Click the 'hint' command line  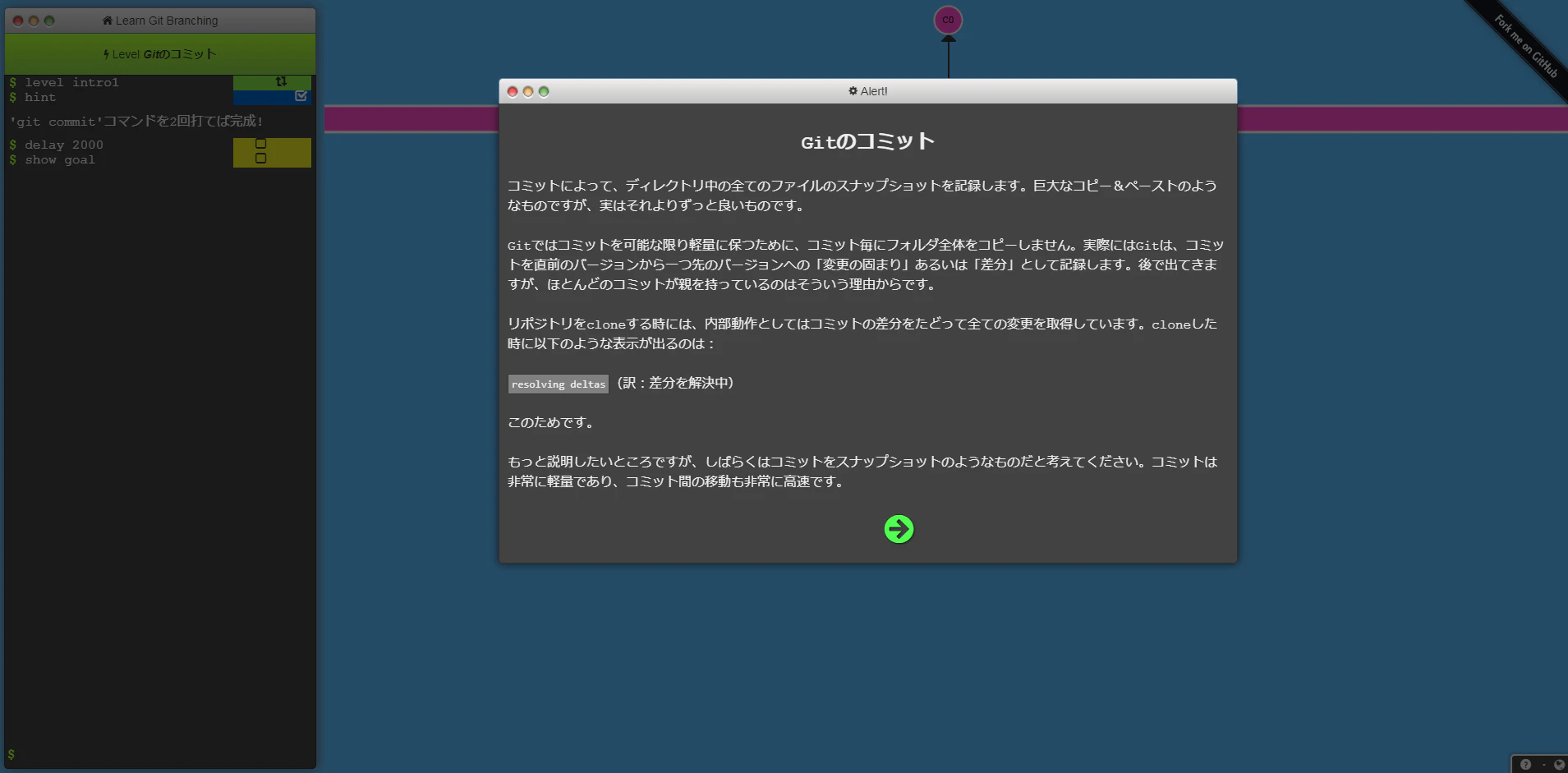click(40, 97)
